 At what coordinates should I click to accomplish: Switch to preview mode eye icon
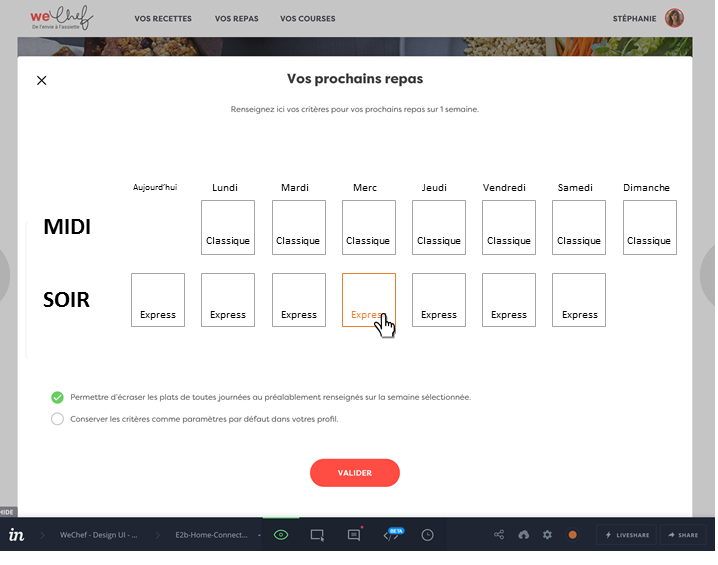(281, 535)
